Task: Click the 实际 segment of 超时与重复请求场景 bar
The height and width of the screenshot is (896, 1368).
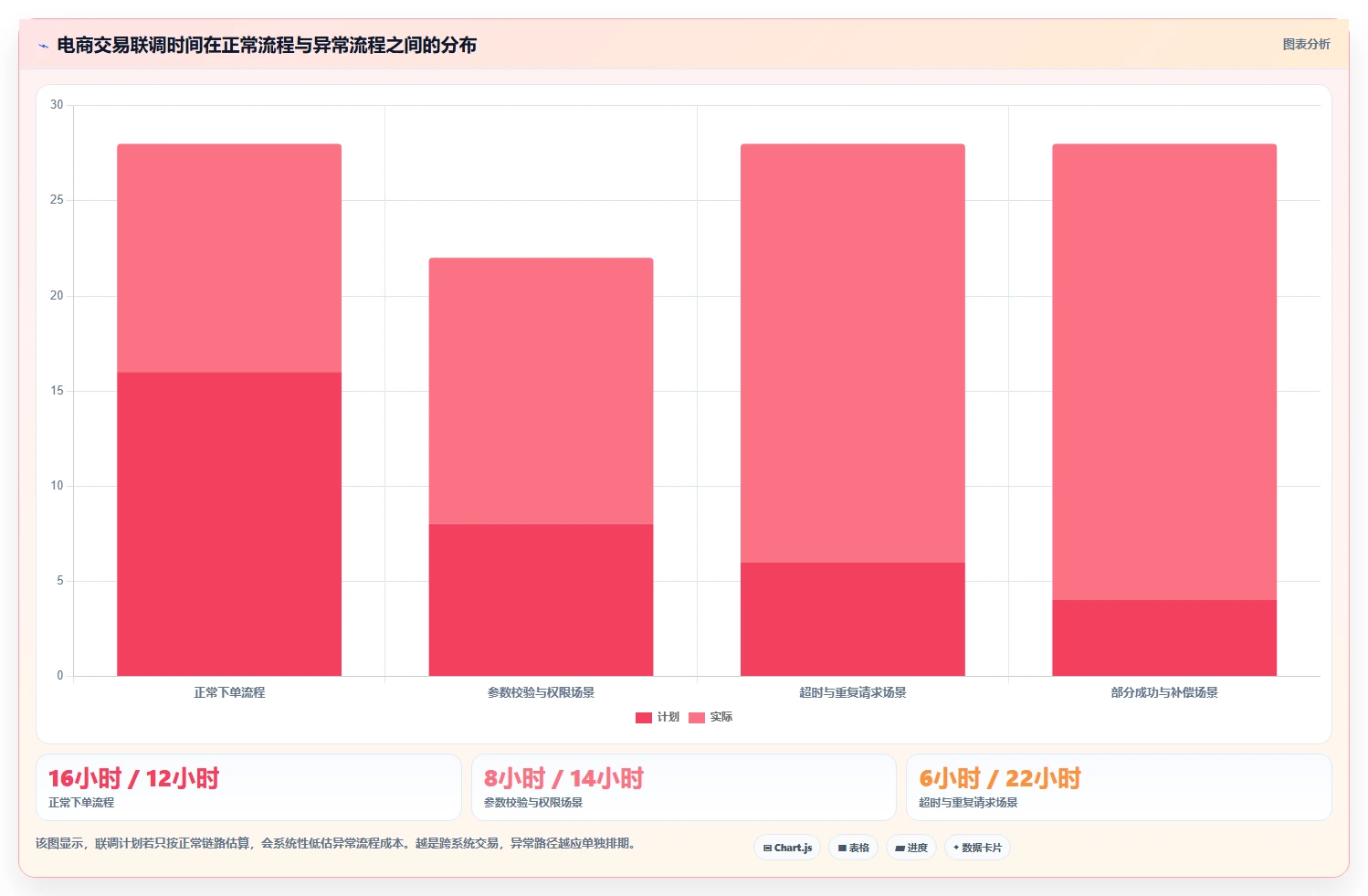Action: point(853,353)
